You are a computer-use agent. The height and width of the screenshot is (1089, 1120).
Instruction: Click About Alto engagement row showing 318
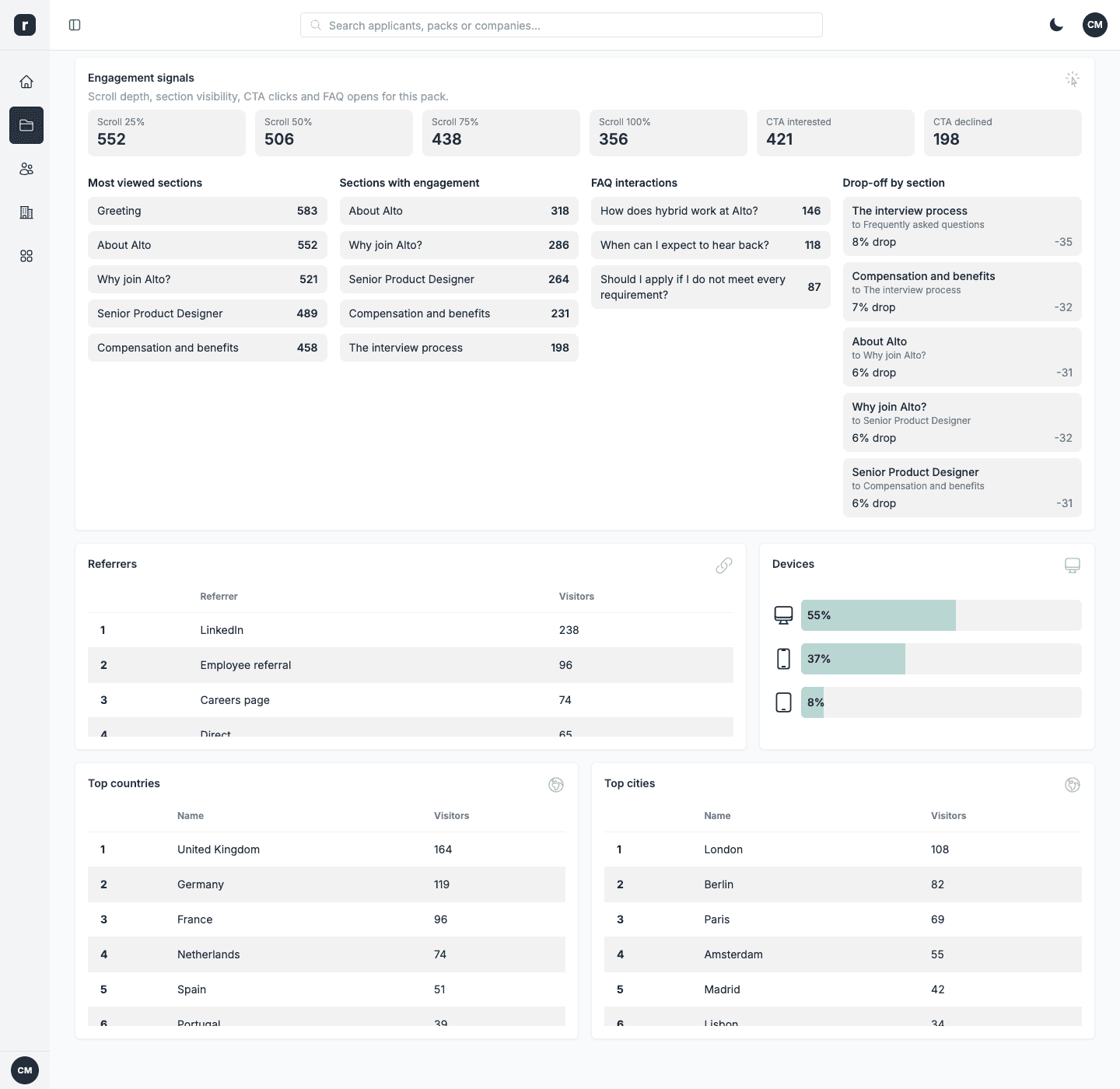coord(459,211)
